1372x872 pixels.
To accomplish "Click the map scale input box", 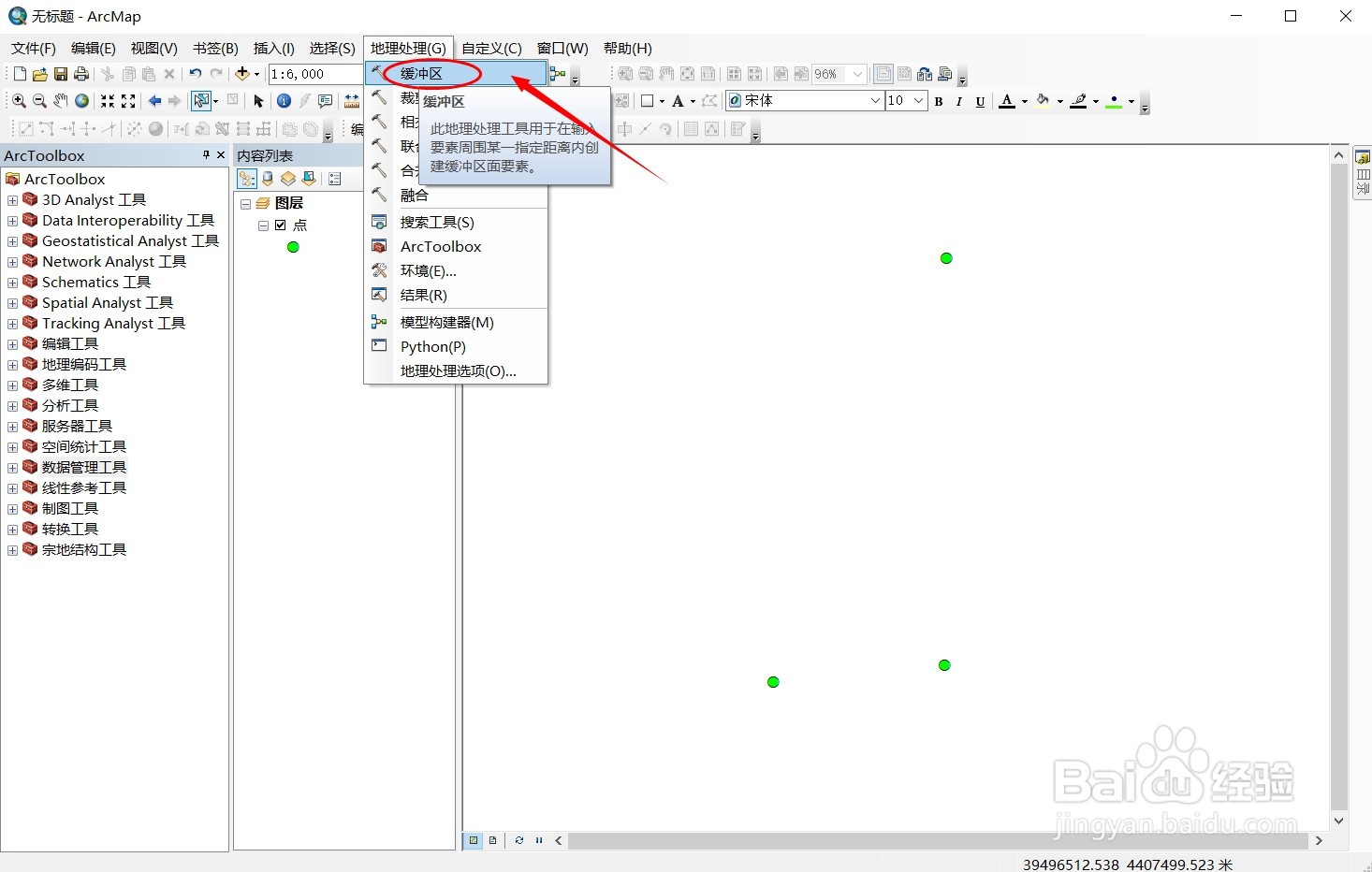I will point(315,74).
